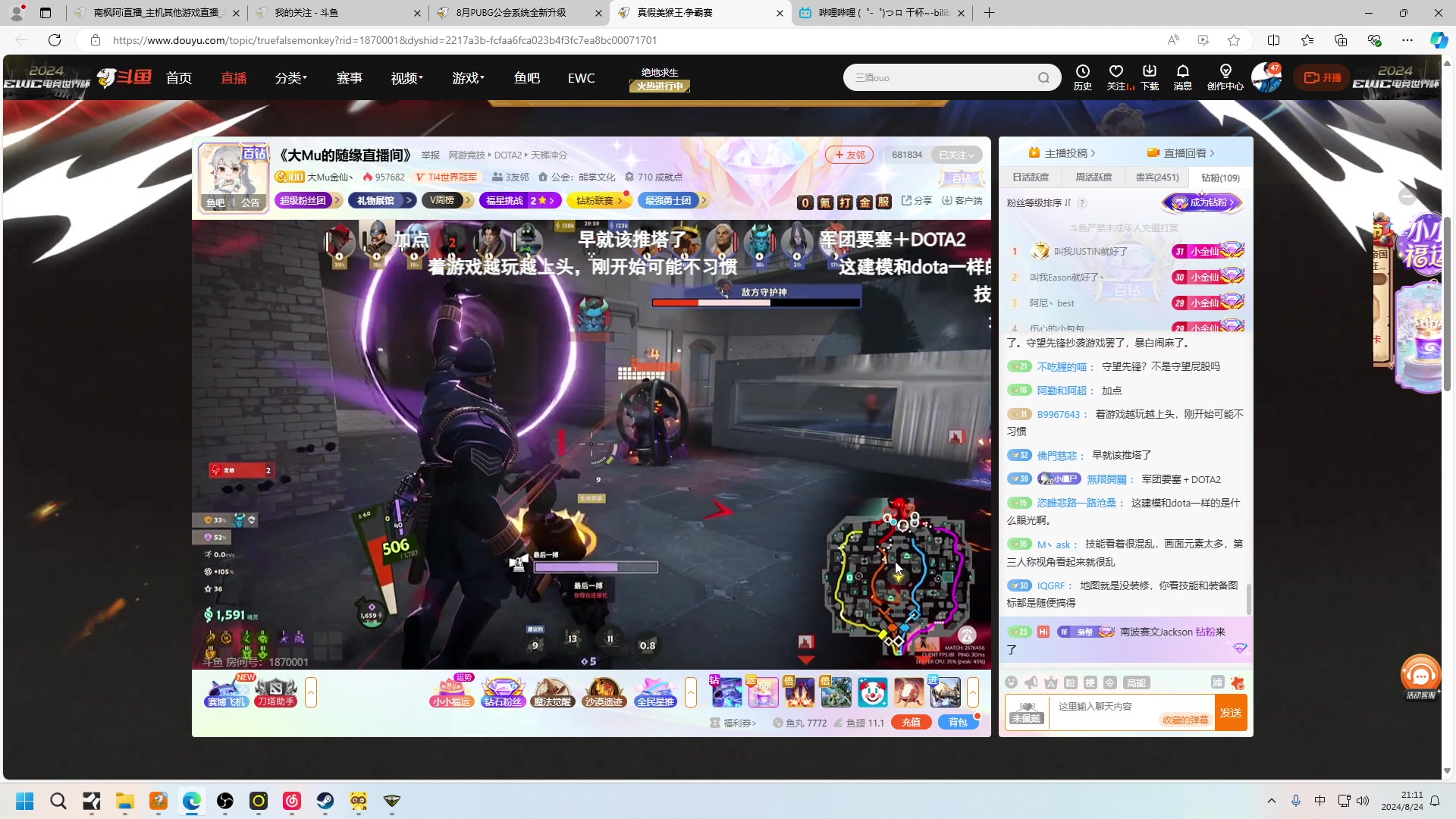Click the live video player
This screenshot has width=1456, height=819.
click(591, 444)
